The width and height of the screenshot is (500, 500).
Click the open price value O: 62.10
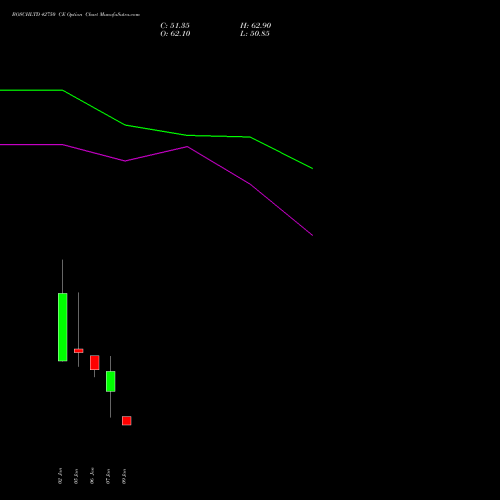(x=175, y=34)
